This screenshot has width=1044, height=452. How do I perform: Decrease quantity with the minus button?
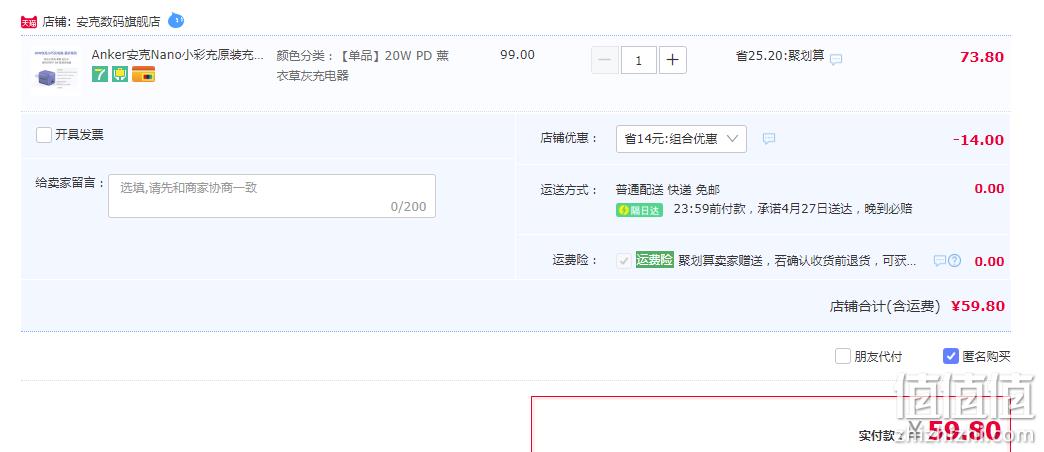[605, 60]
